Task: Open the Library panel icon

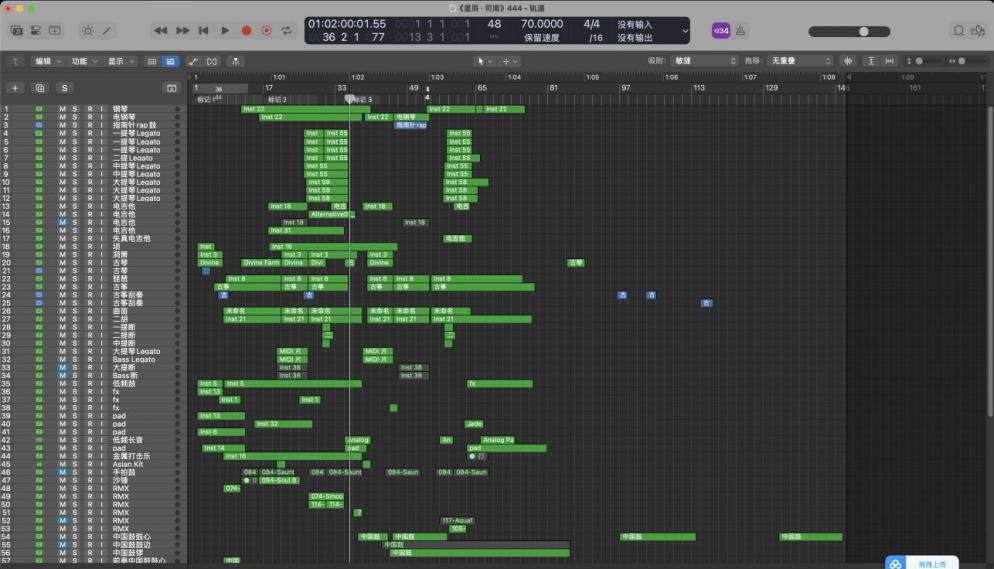Action: pos(16,31)
